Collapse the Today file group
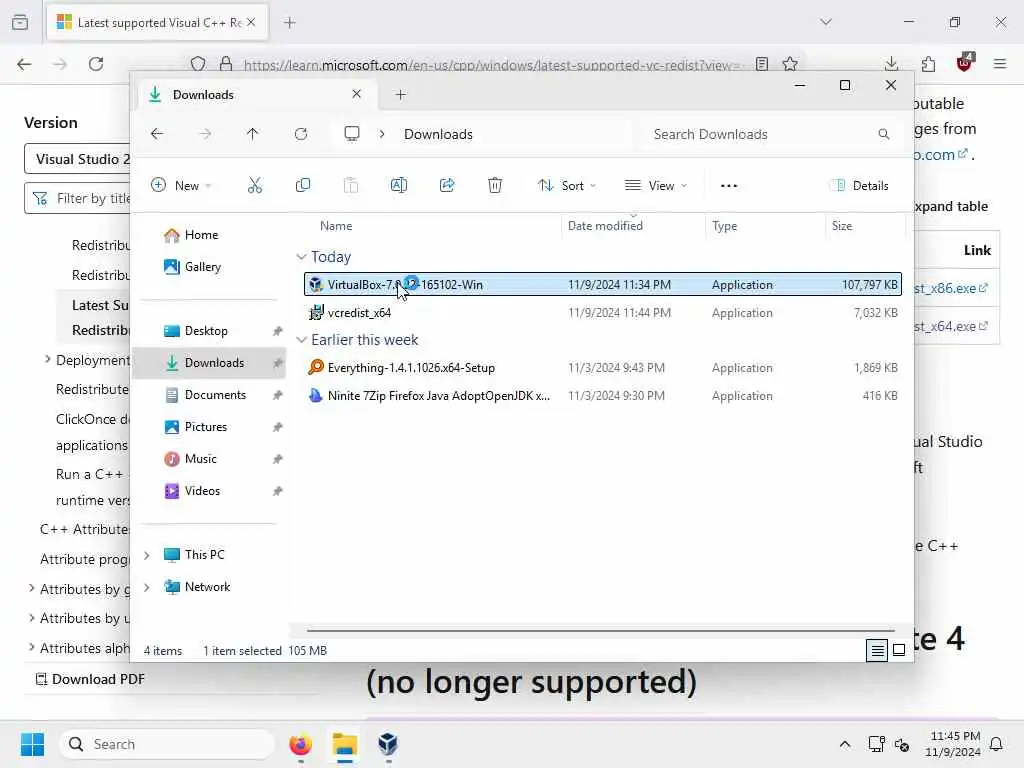Screen dimensions: 1024x768 [301, 257]
